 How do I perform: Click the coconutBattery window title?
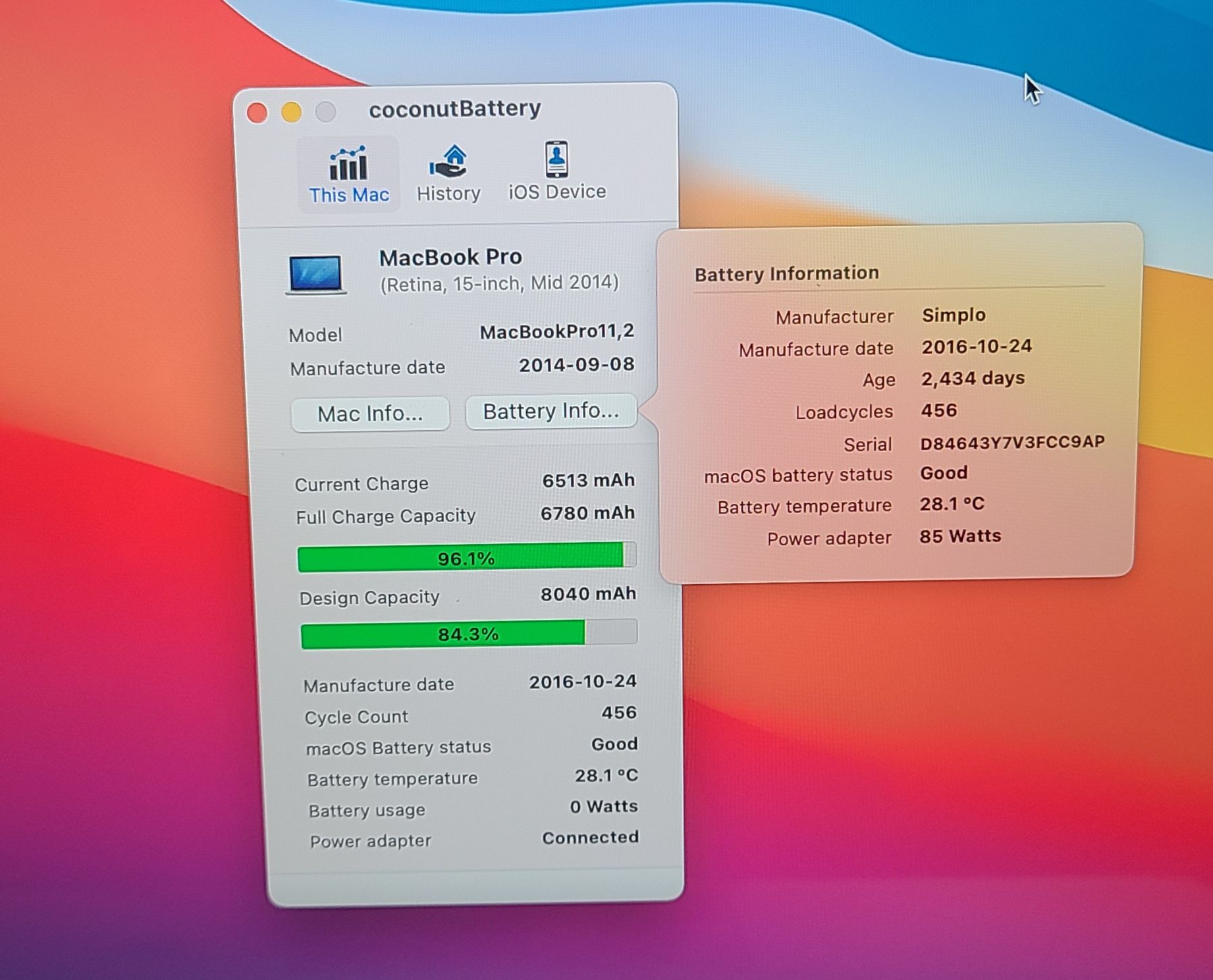coord(455,109)
